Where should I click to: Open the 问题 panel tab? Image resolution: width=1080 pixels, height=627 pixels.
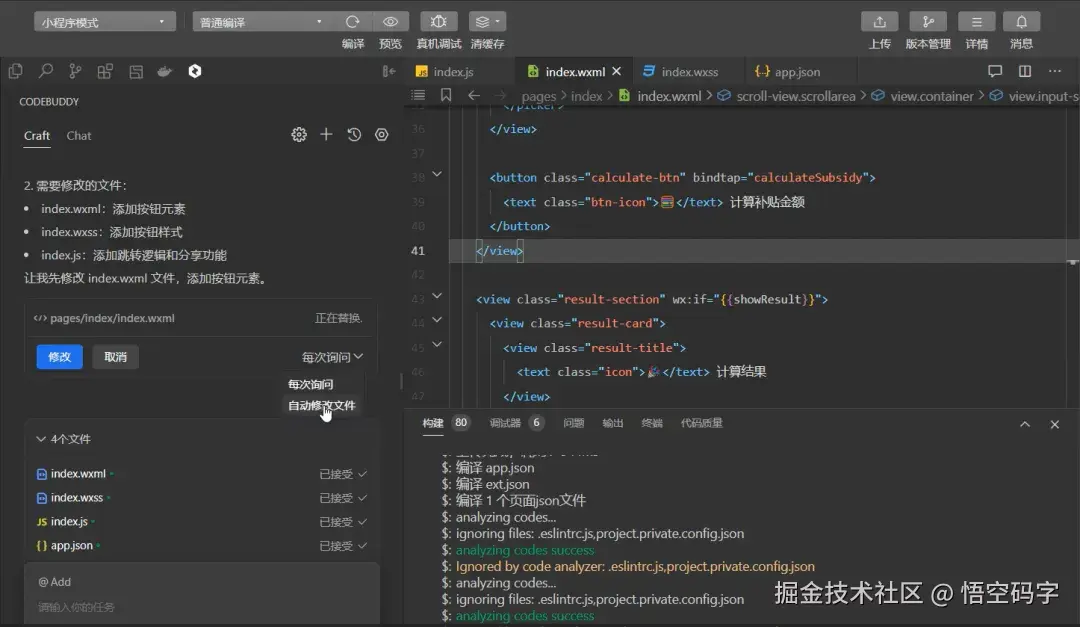pos(574,423)
